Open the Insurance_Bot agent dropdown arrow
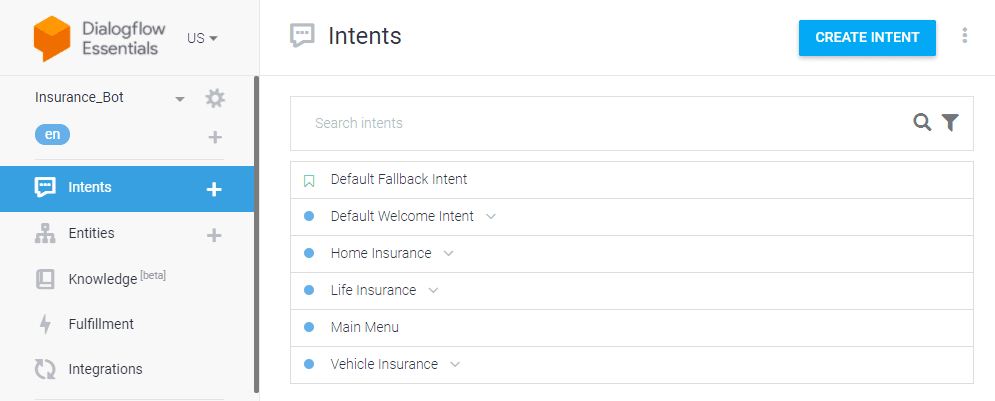 180,99
